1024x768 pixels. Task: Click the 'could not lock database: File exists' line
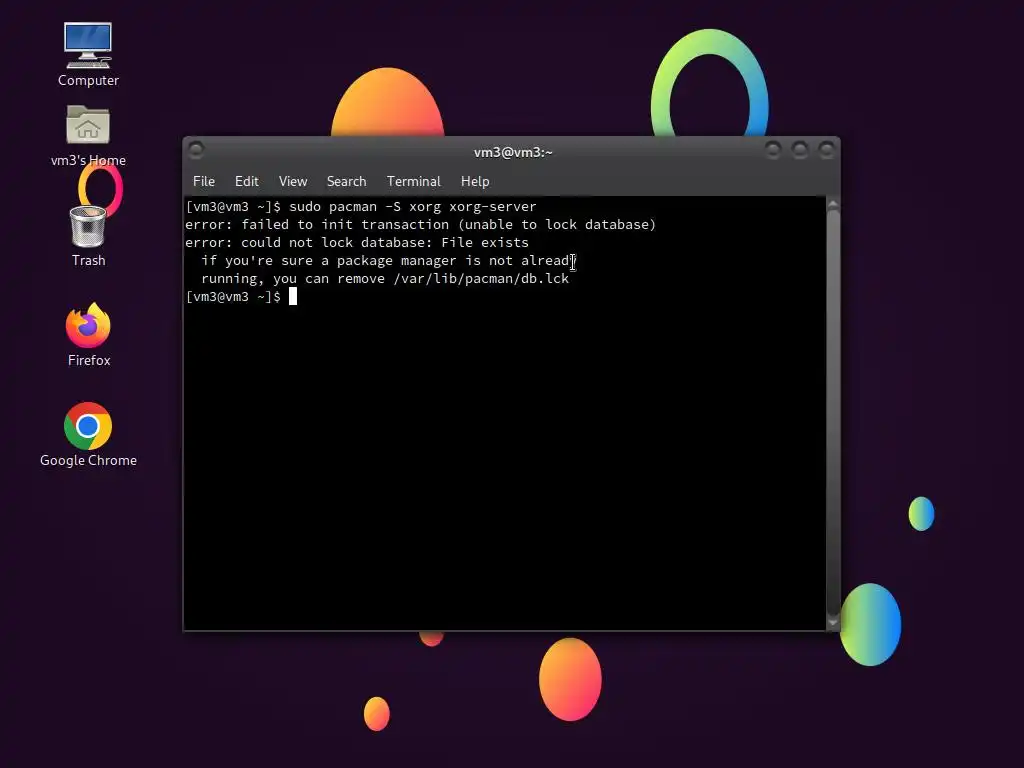pos(357,242)
